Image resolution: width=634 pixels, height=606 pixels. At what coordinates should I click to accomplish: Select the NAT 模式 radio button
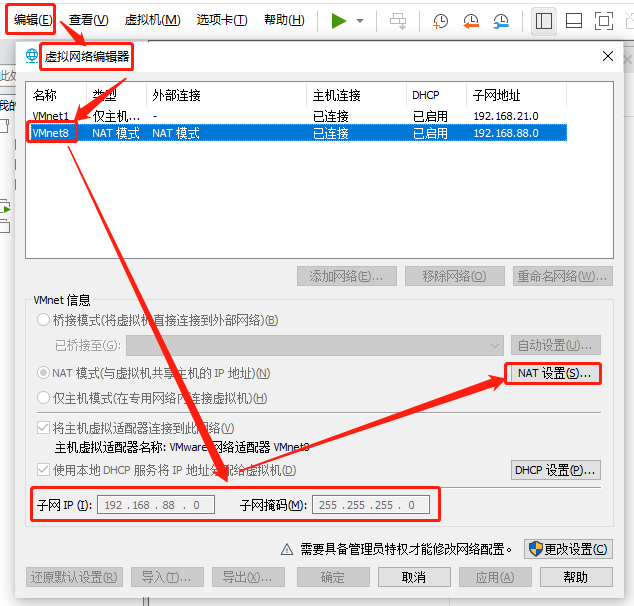43,373
